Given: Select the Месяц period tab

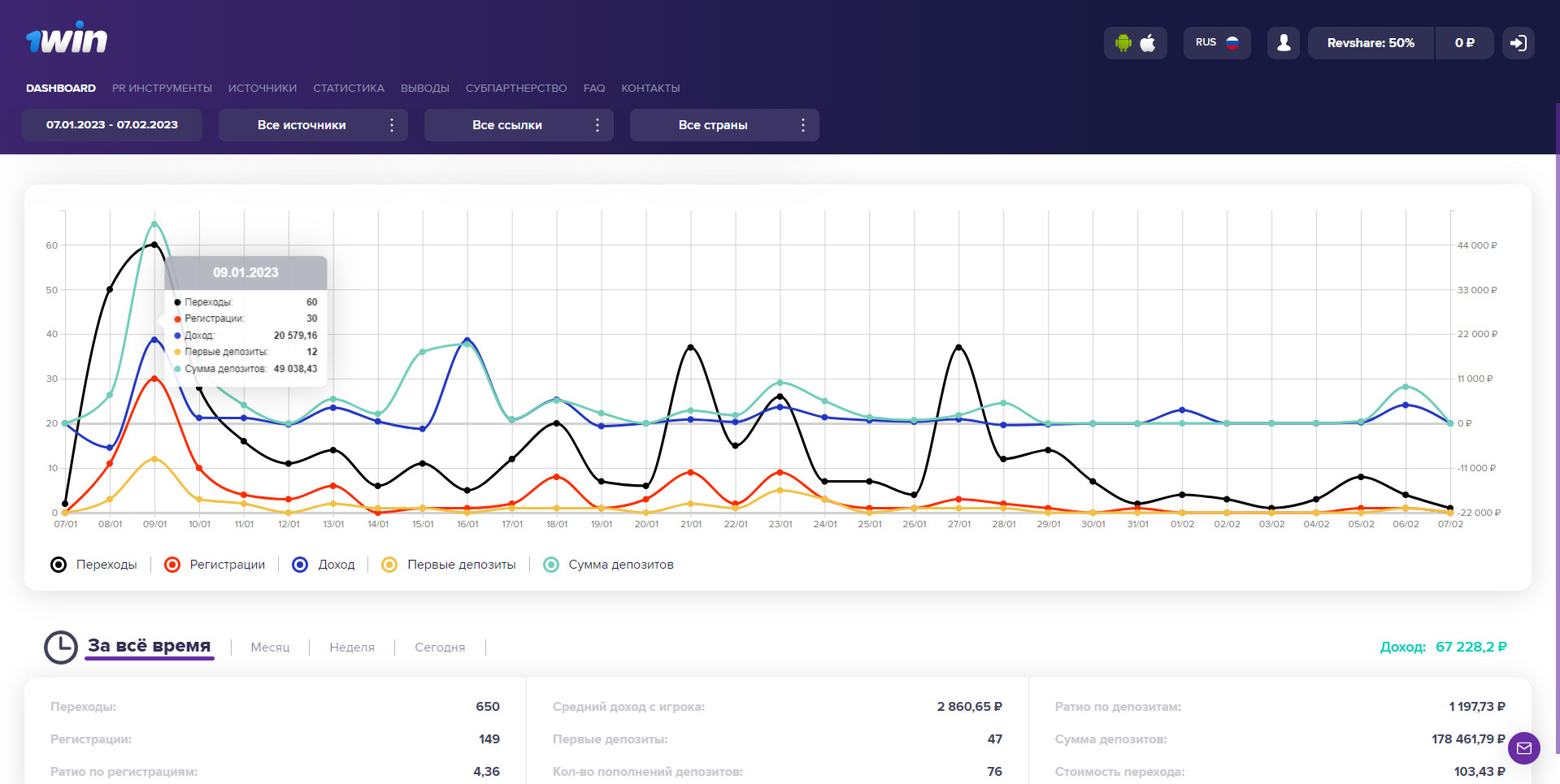Looking at the screenshot, I should [270, 648].
